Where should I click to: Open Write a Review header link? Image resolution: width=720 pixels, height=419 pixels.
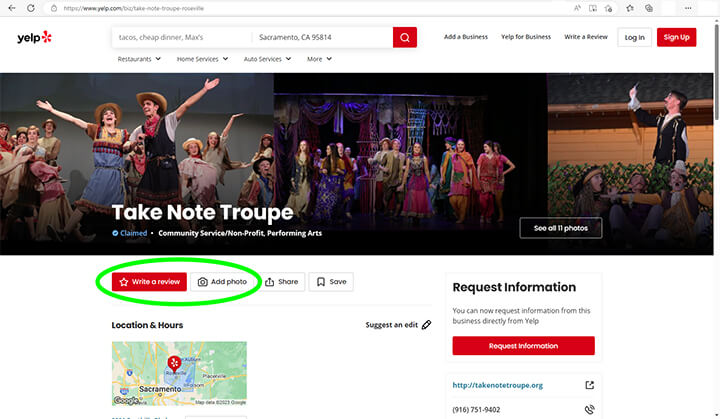586,37
